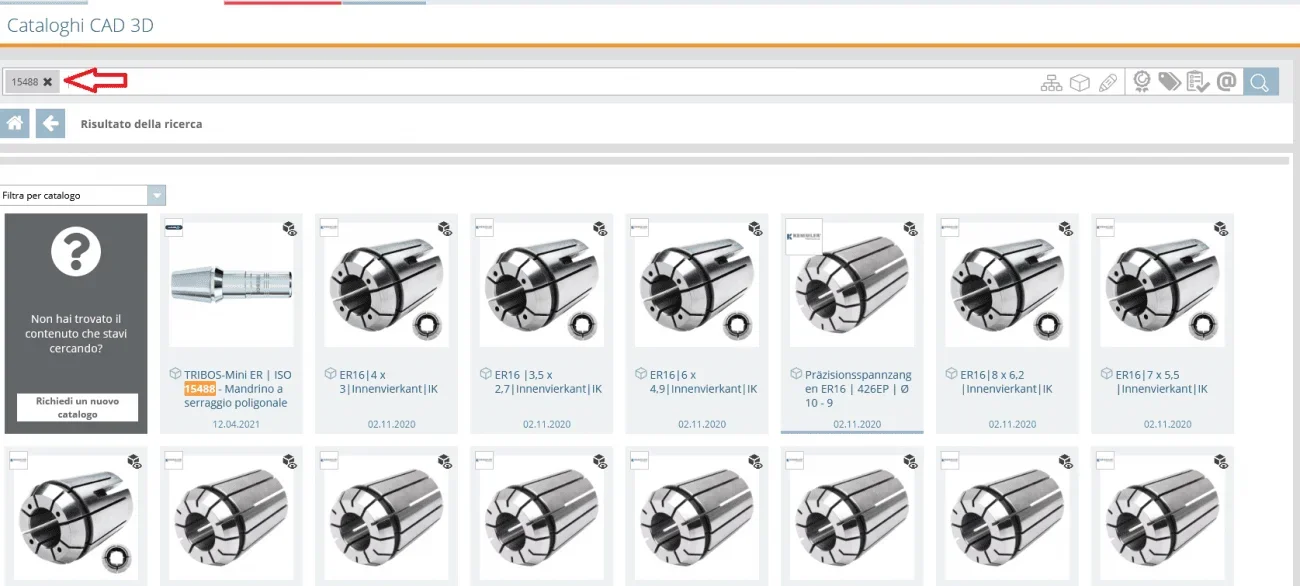Click the pencil sketch search icon
The height and width of the screenshot is (586, 1300).
(1107, 83)
